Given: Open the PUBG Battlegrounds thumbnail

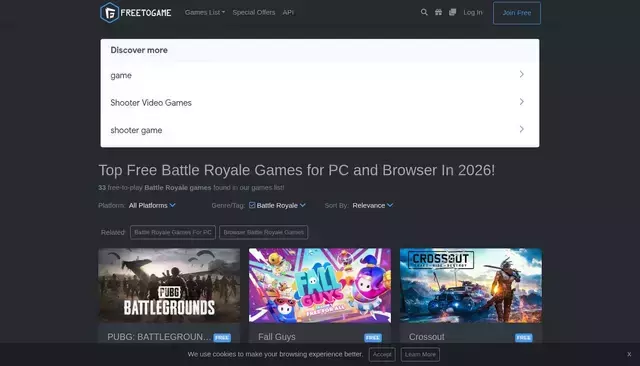Looking at the screenshot, I should [x=169, y=286].
